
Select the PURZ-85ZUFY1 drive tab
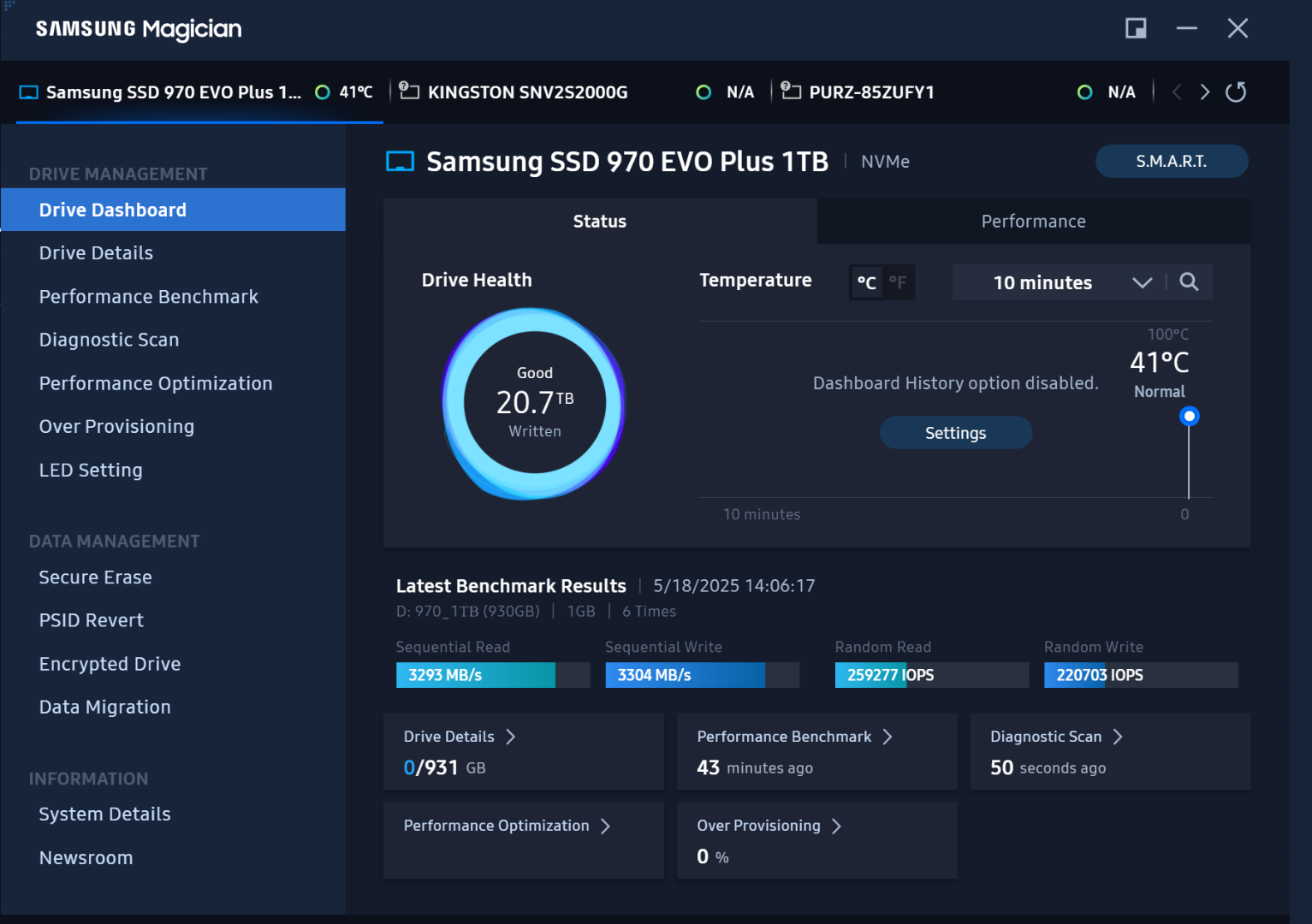click(960, 92)
